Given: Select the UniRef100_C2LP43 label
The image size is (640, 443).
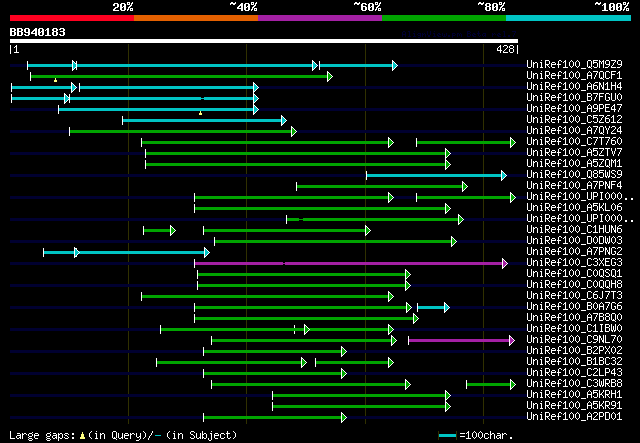Looking at the screenshot, I should [574, 373].
